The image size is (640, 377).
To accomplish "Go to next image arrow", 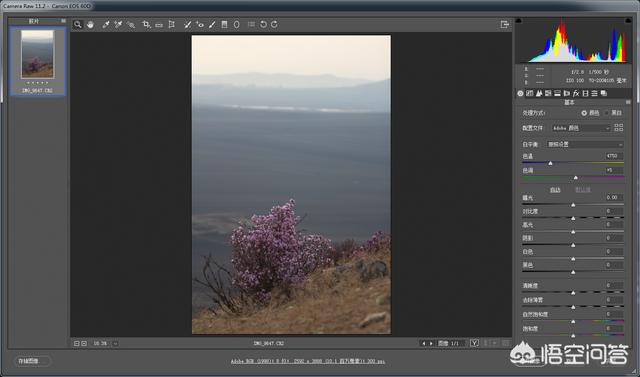I will (431, 344).
